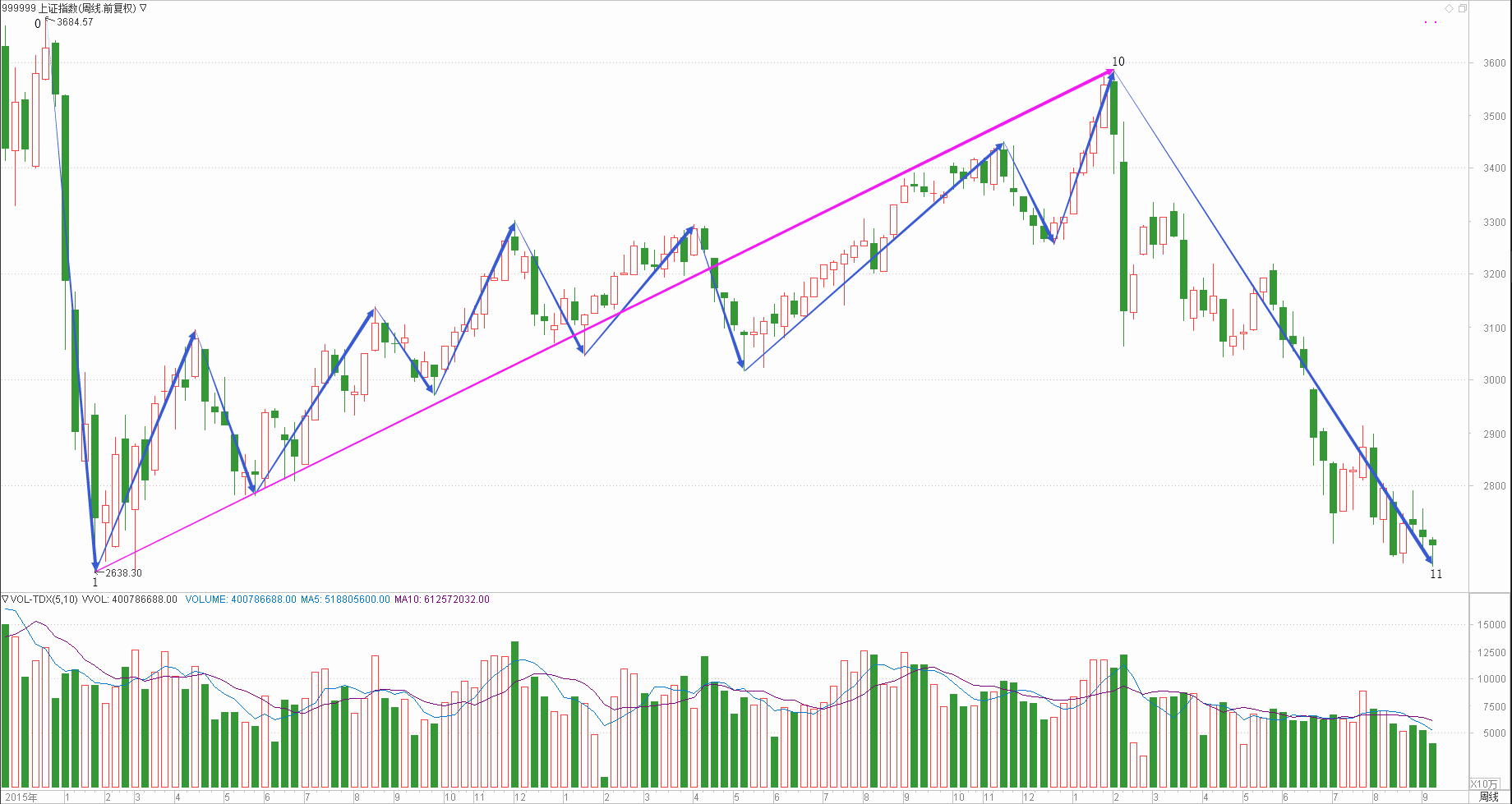Click the 2015年 label on time axis
Image resolution: width=1512 pixels, height=804 pixels.
(19, 797)
